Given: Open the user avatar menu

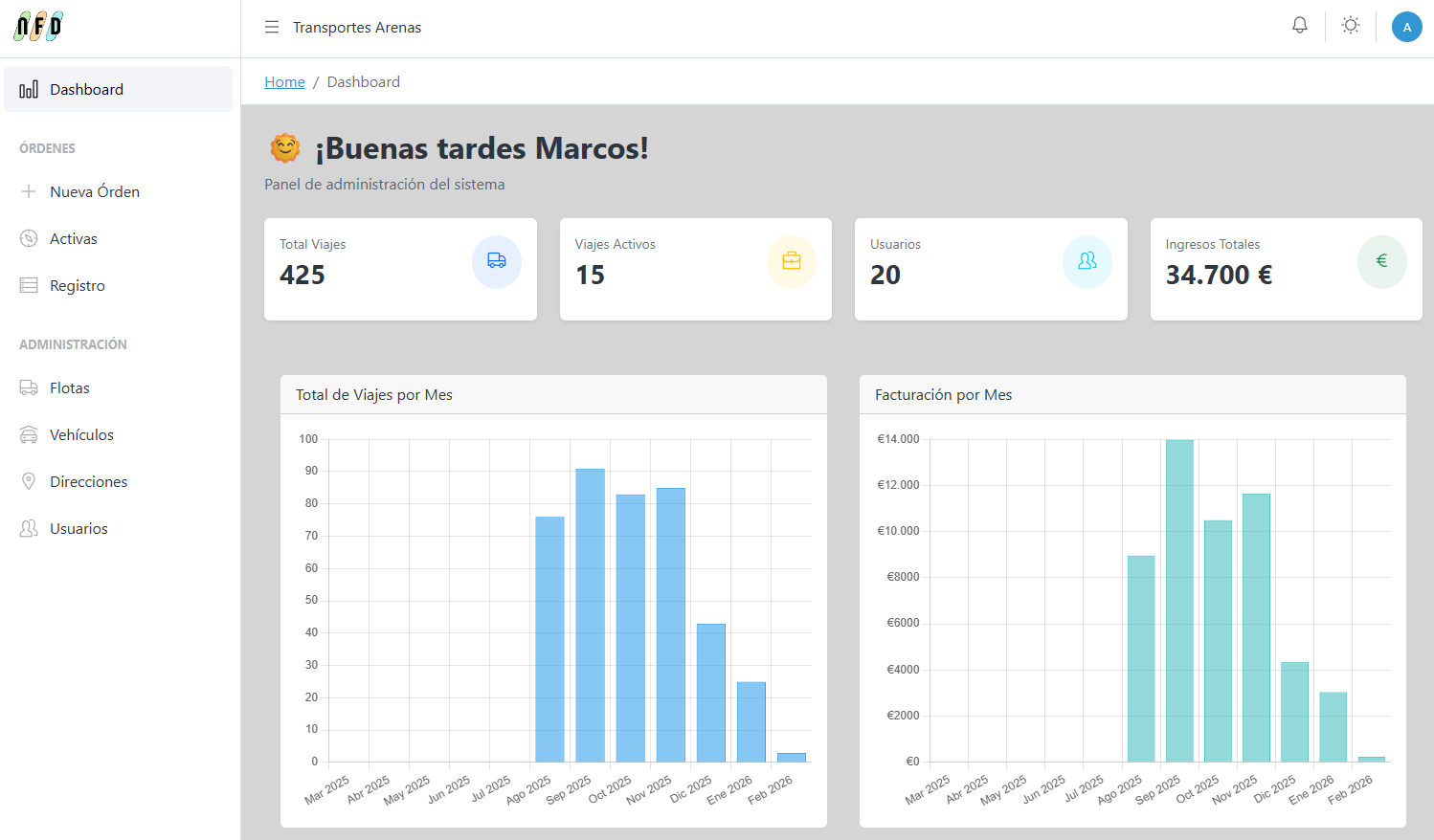Looking at the screenshot, I should point(1406,26).
